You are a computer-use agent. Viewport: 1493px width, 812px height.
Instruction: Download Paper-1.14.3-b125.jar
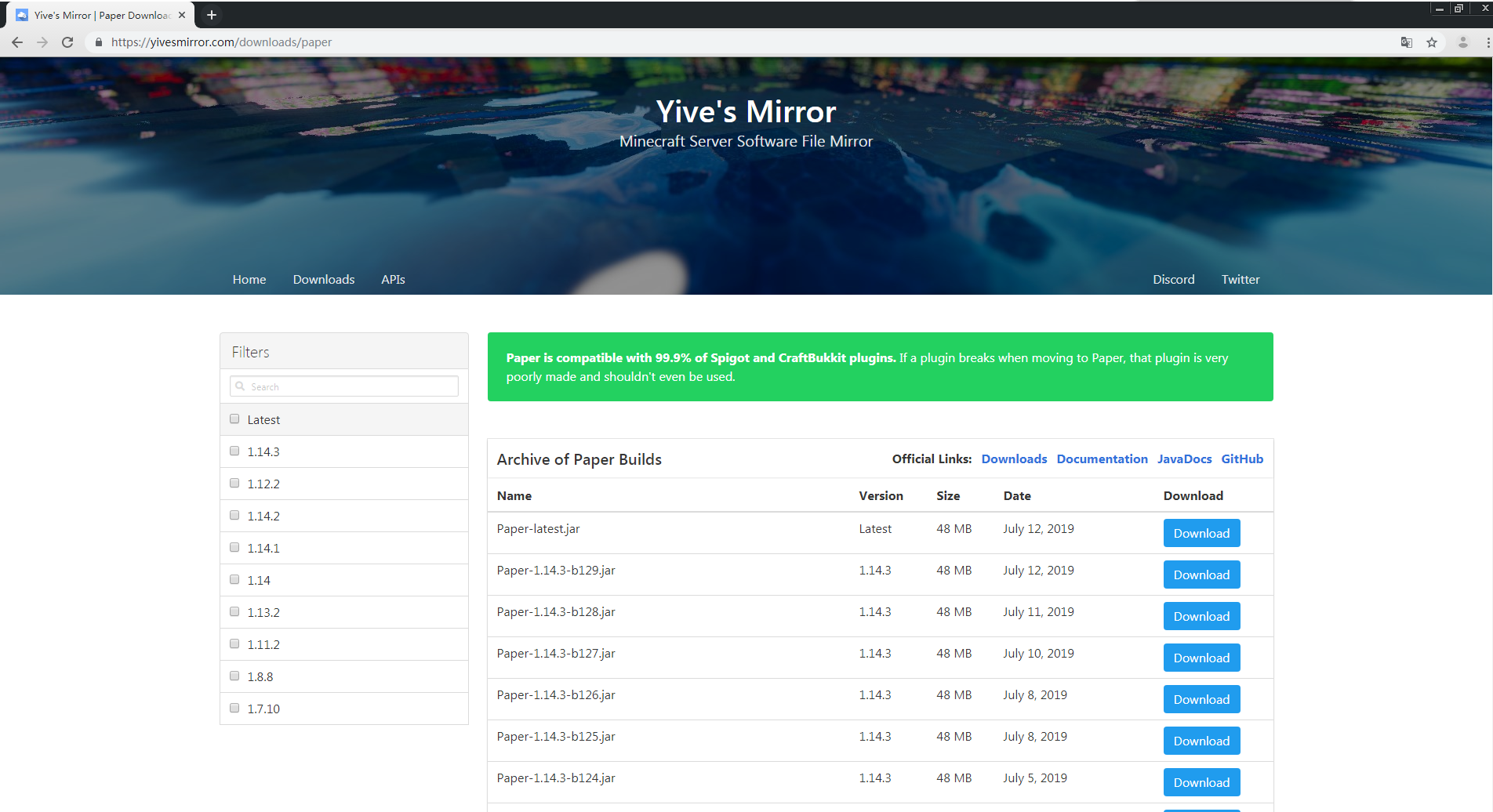(x=1201, y=741)
